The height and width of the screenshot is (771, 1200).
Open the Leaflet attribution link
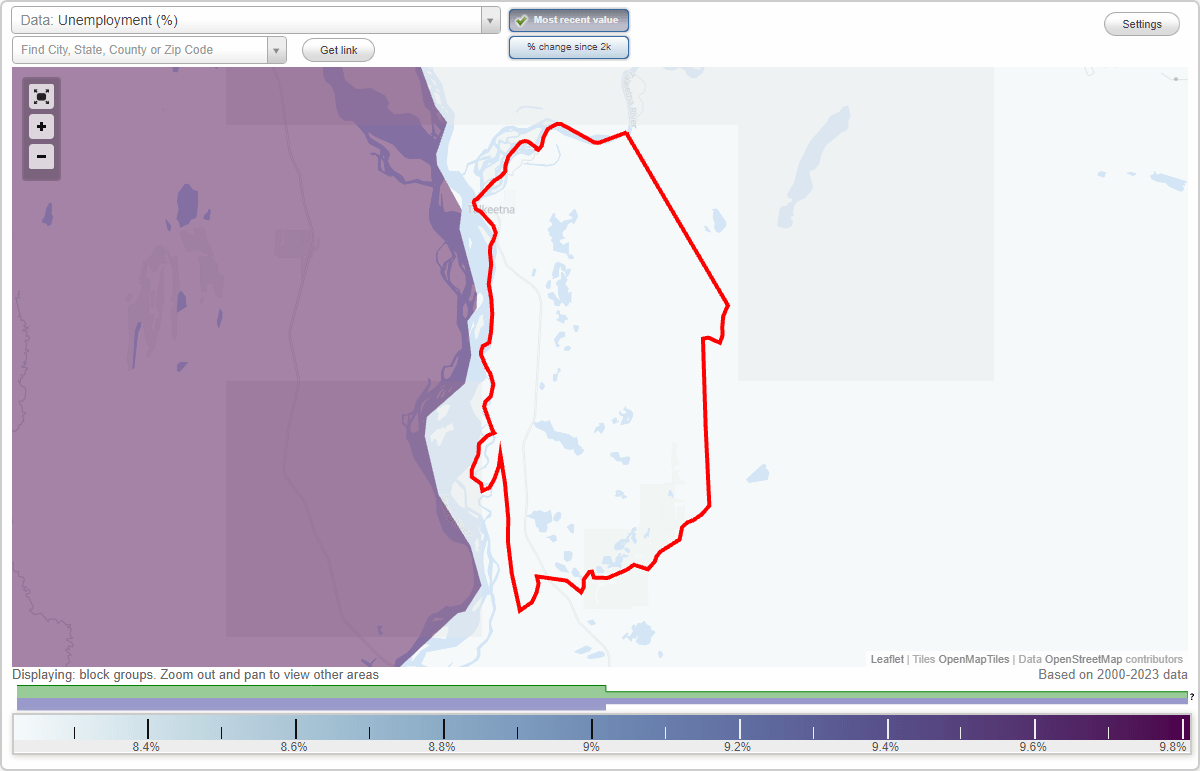(x=887, y=659)
